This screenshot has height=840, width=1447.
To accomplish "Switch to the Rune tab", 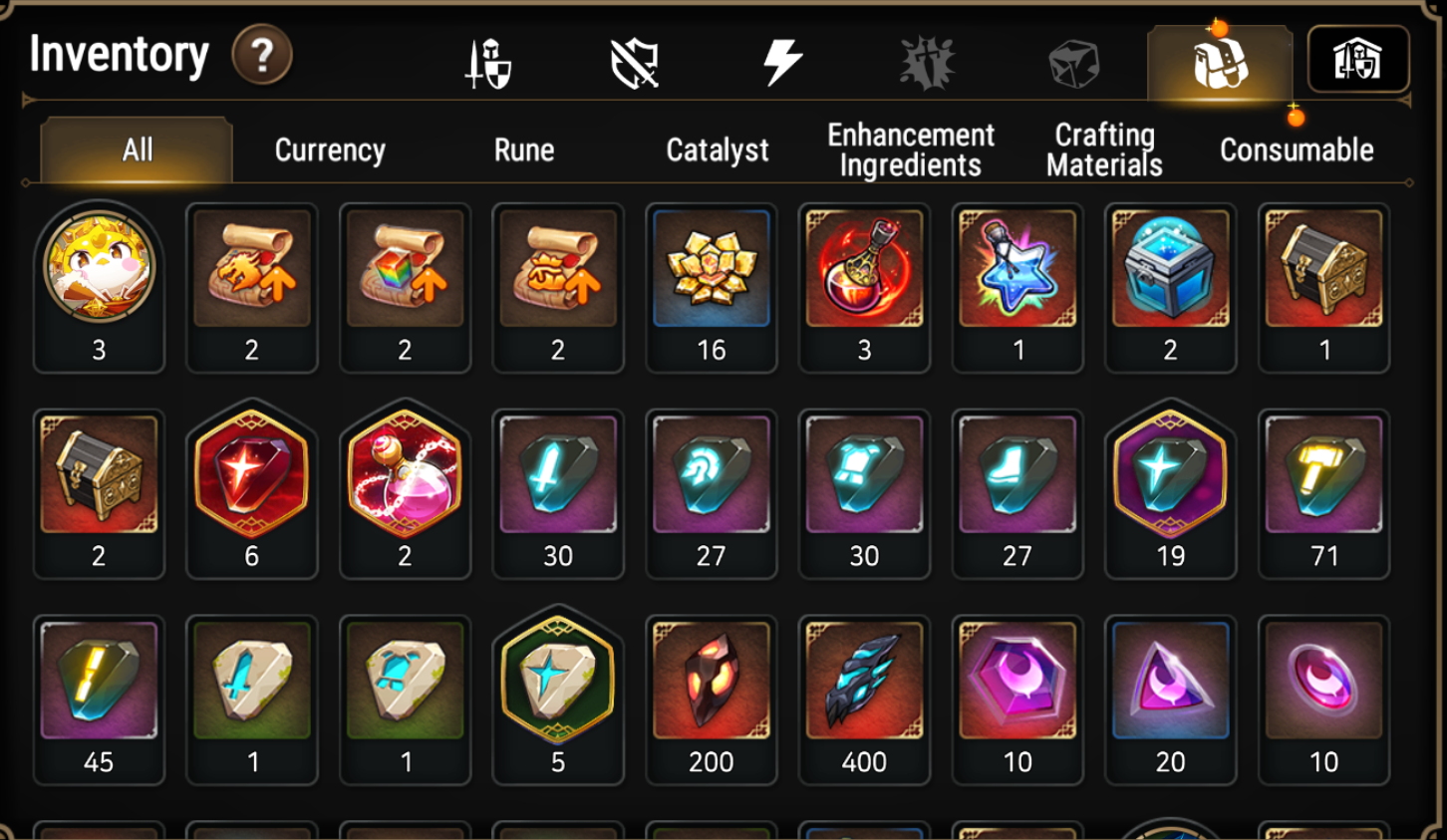I will pyautogui.click(x=524, y=149).
